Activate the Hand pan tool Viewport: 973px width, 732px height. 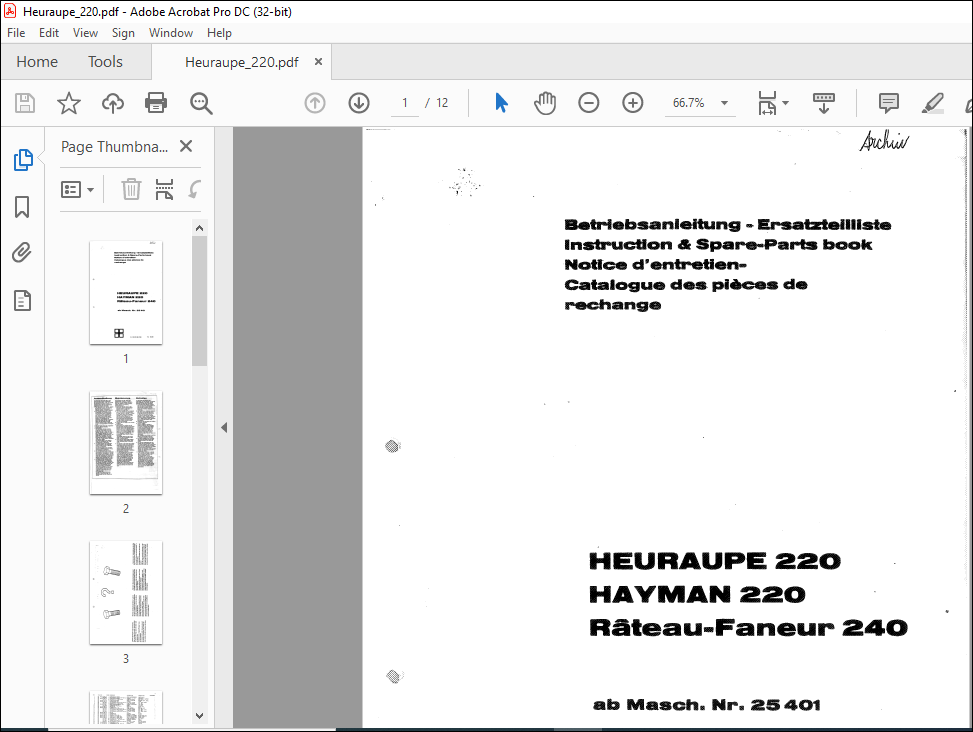point(545,103)
